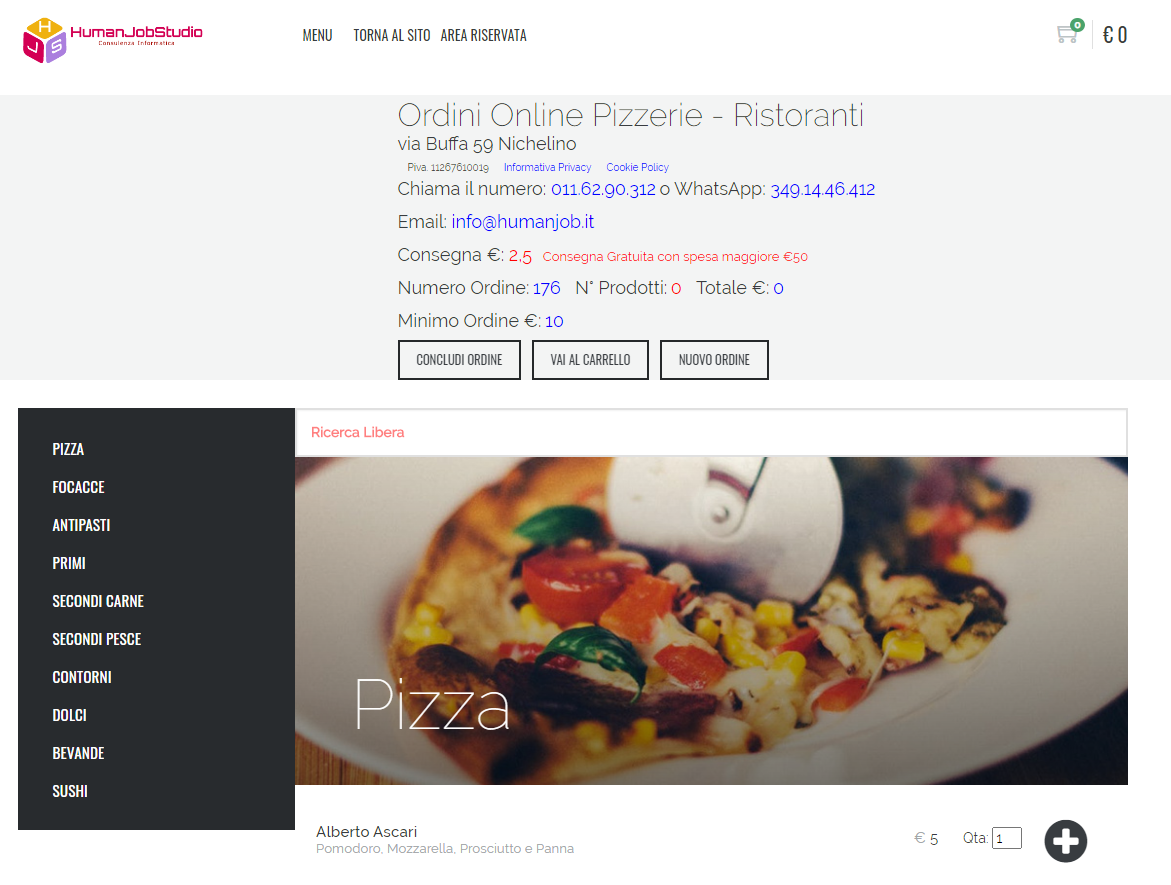Open the Cookie Policy link

637,167
